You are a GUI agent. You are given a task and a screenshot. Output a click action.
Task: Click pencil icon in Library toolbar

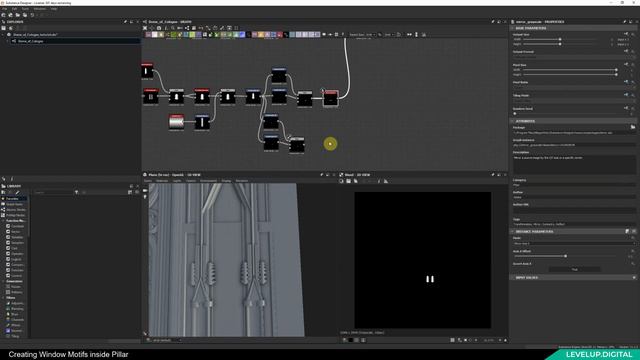17,192
